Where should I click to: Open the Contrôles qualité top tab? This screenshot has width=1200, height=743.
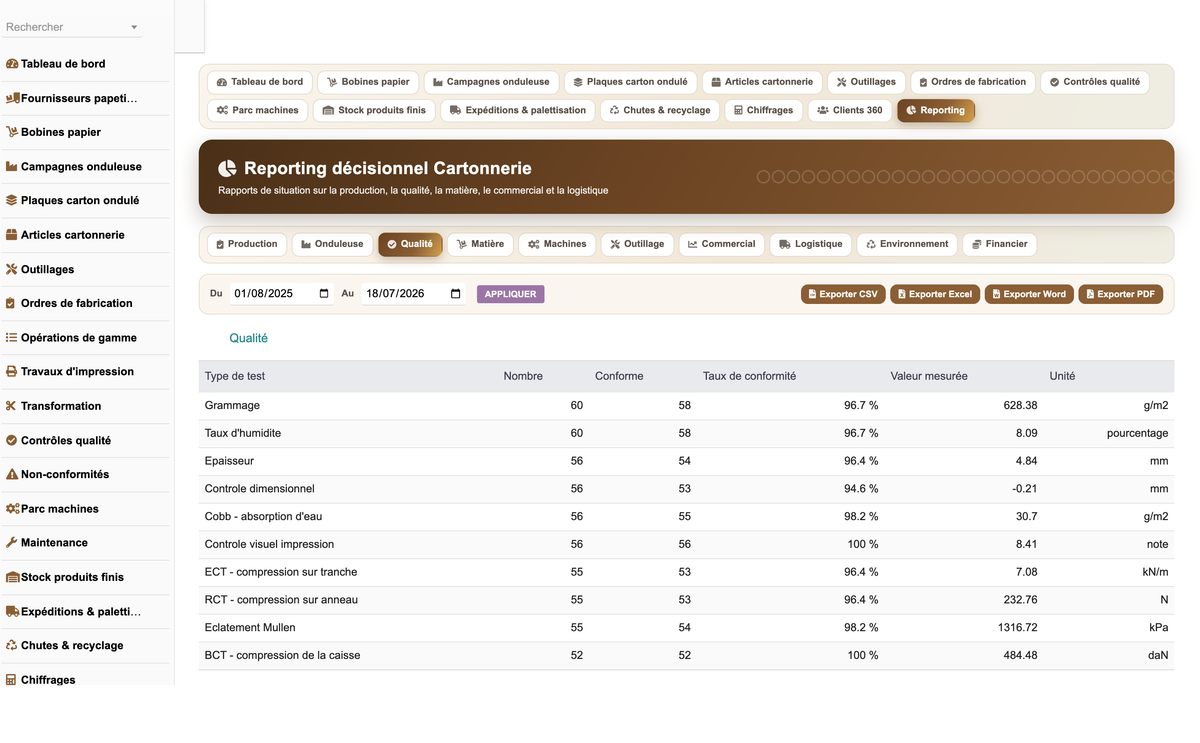point(1094,82)
